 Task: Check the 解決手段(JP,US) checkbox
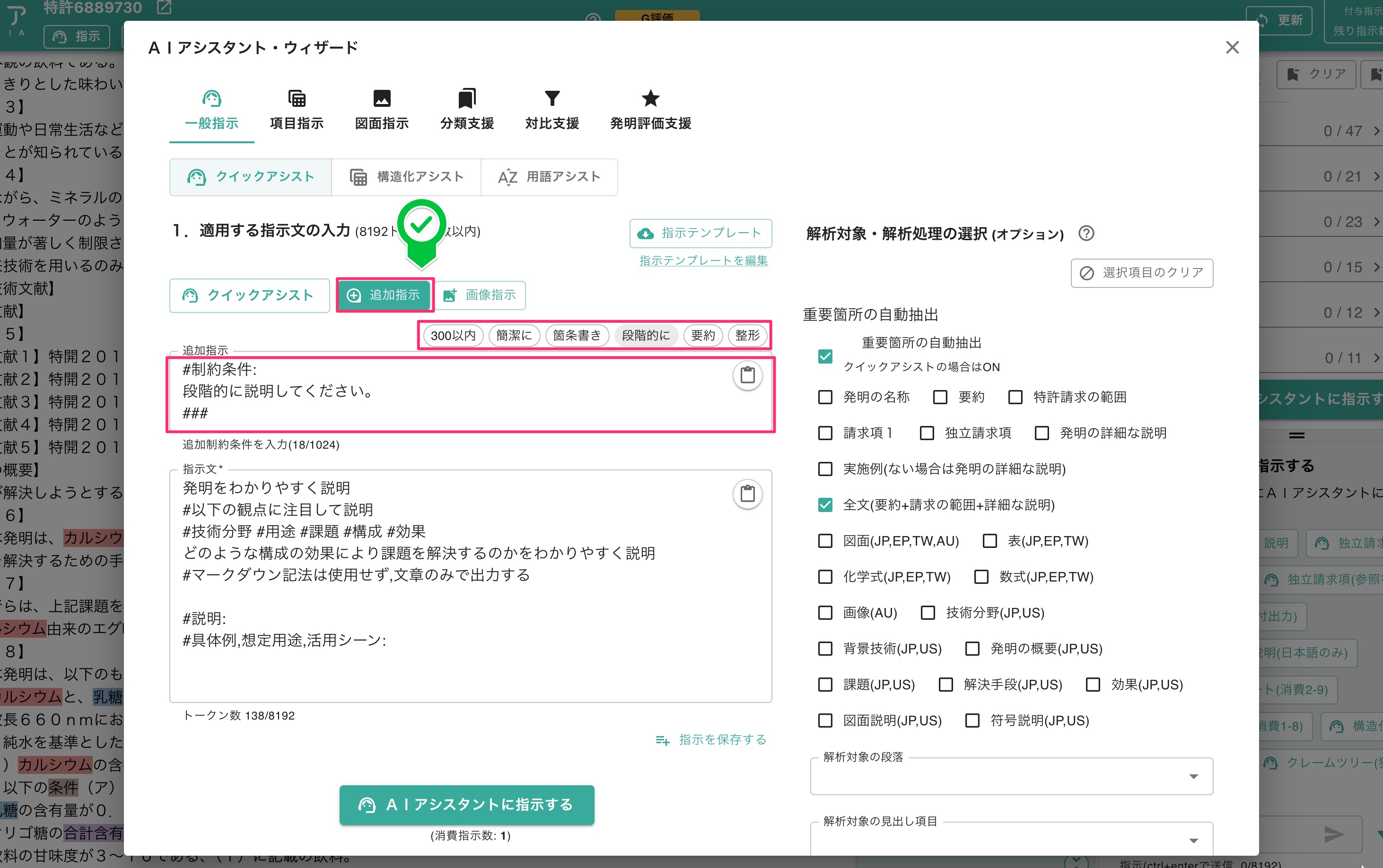[945, 685]
